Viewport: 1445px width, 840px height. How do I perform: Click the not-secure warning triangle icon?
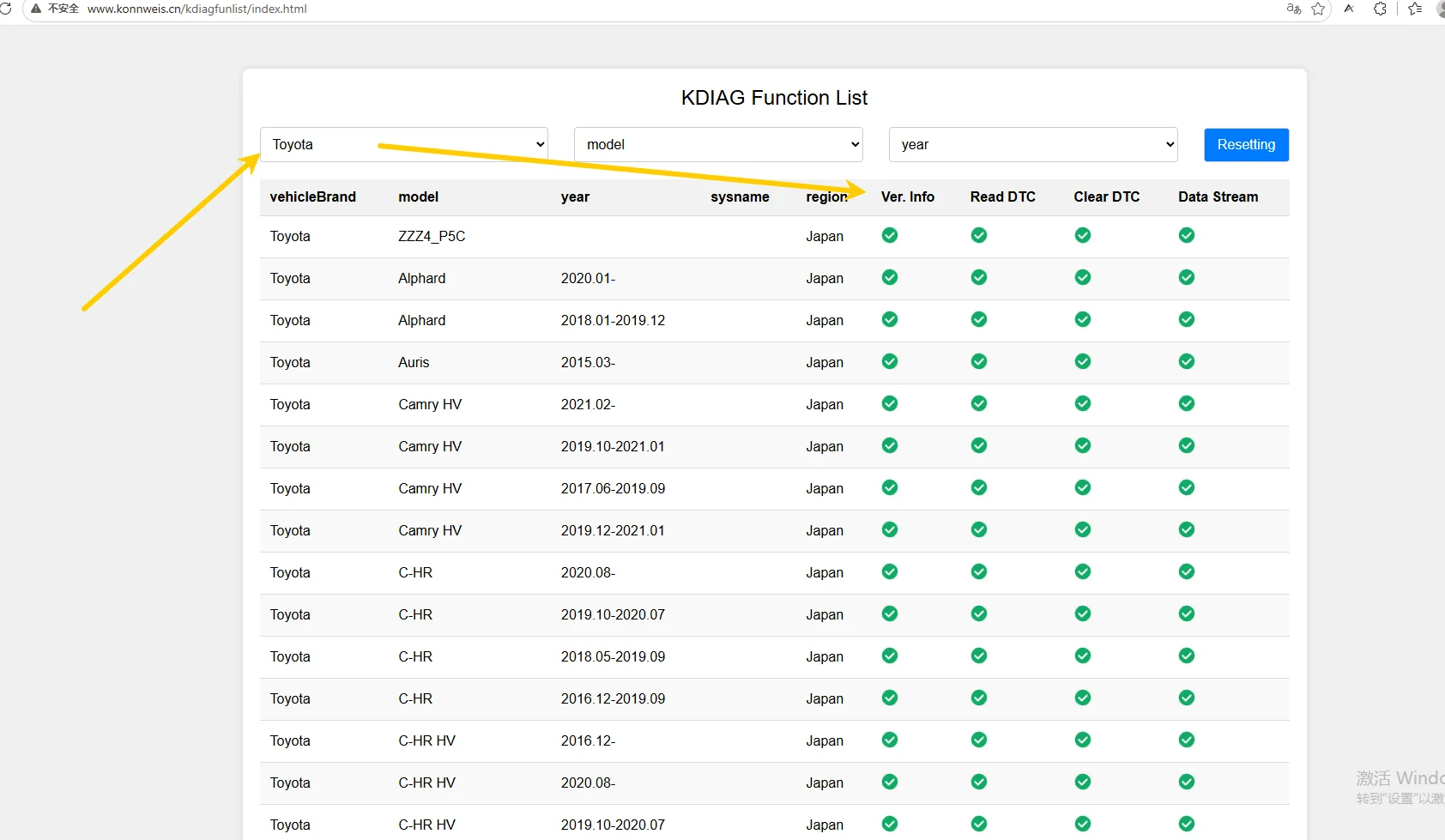click(x=36, y=9)
